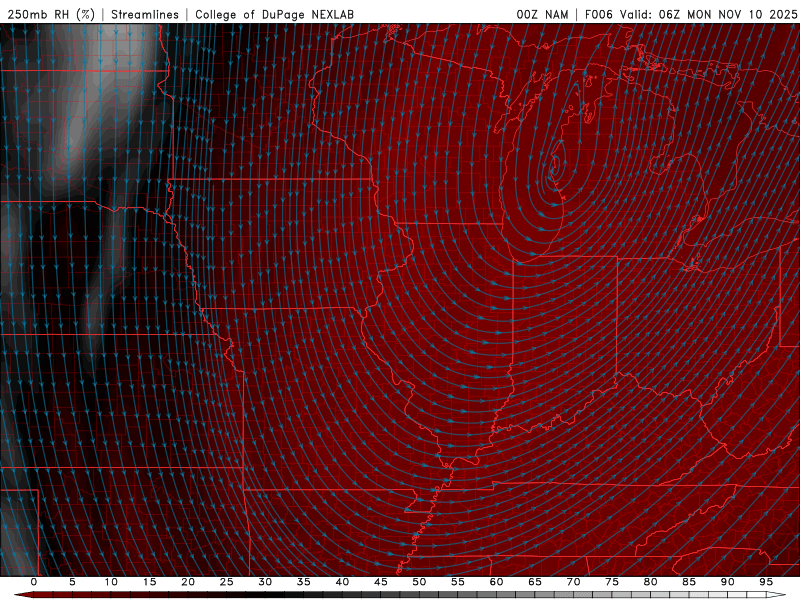Click the 'College of DuPage NEXLAB' text

point(274,14)
